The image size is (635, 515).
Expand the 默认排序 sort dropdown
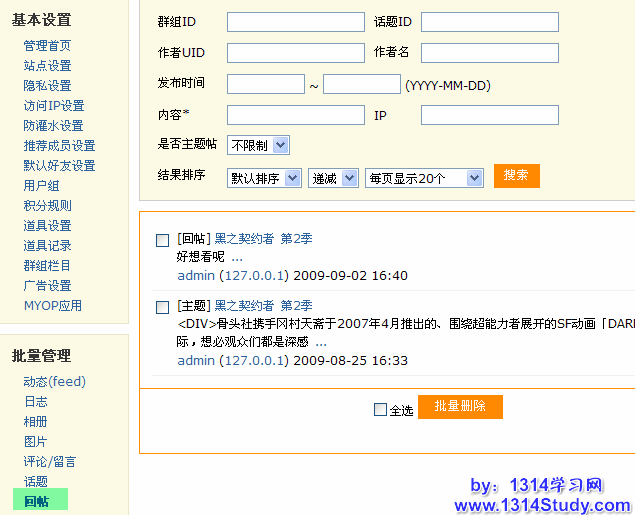click(x=264, y=178)
